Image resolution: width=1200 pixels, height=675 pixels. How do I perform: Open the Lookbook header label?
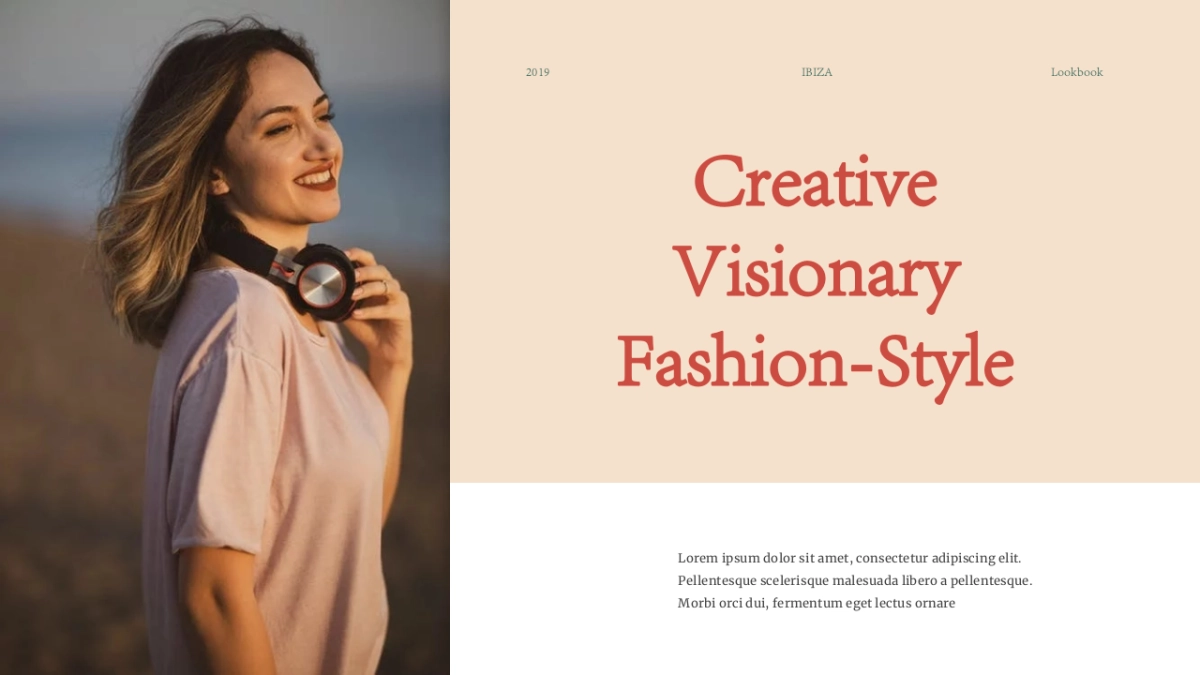coord(1077,72)
